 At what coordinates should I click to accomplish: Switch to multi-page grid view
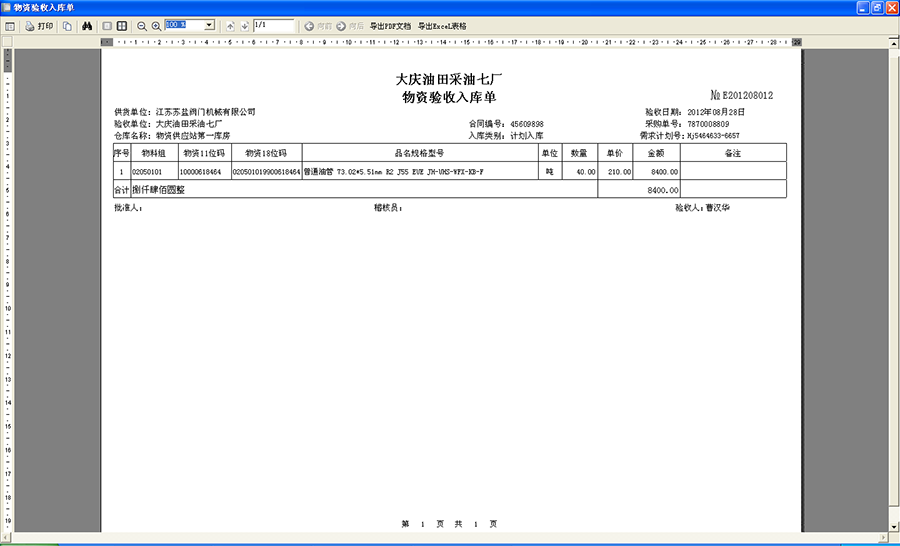point(122,26)
